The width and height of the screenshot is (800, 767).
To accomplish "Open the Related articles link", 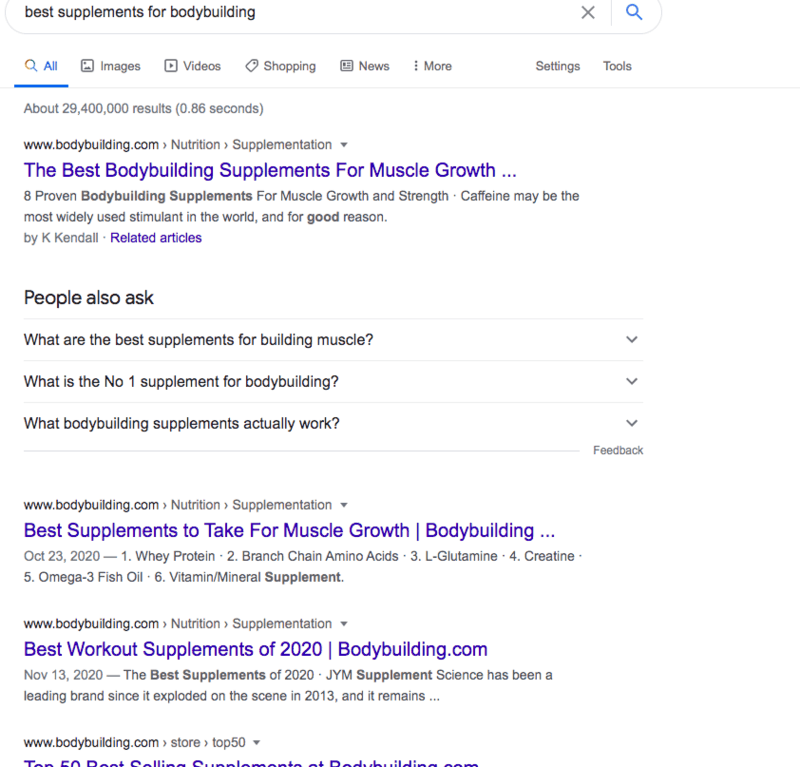I will (x=156, y=238).
